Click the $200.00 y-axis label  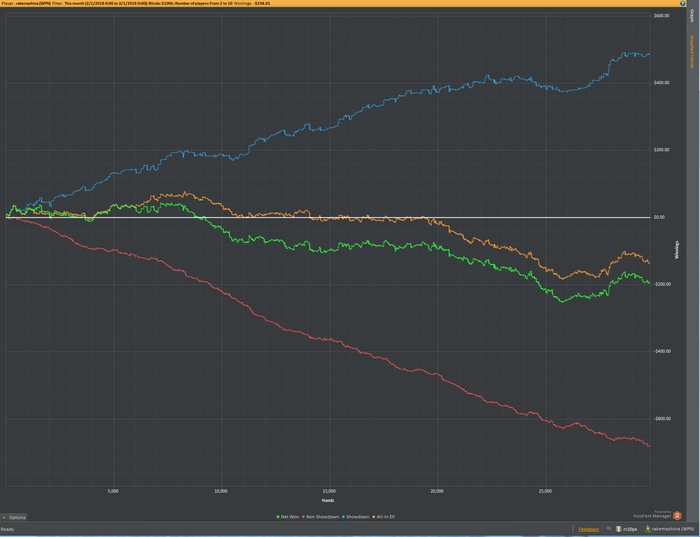(x=662, y=150)
